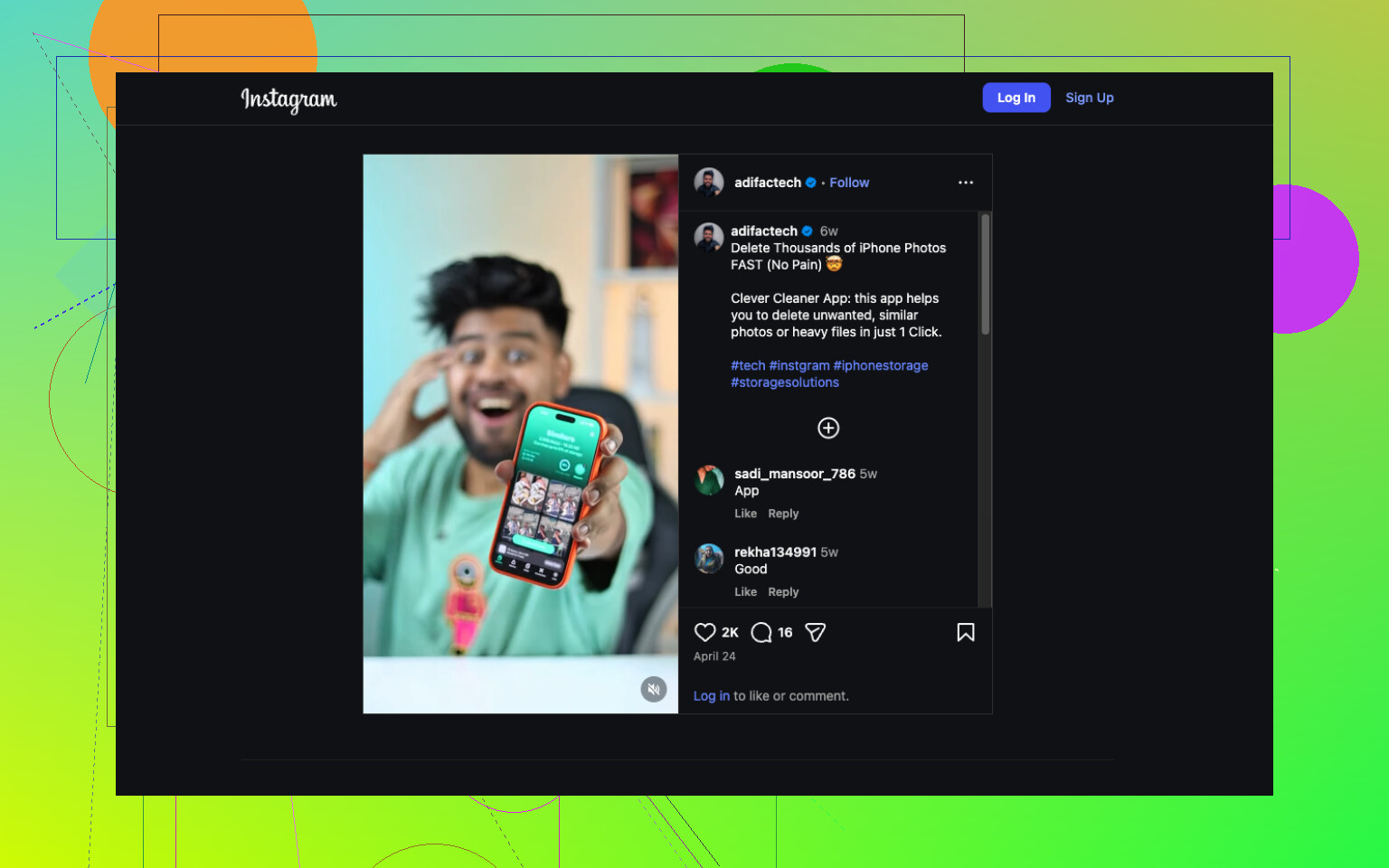Viewport: 1389px width, 868px height.
Task: Reply to sadi_mansoor_786's comment
Action: [x=783, y=514]
